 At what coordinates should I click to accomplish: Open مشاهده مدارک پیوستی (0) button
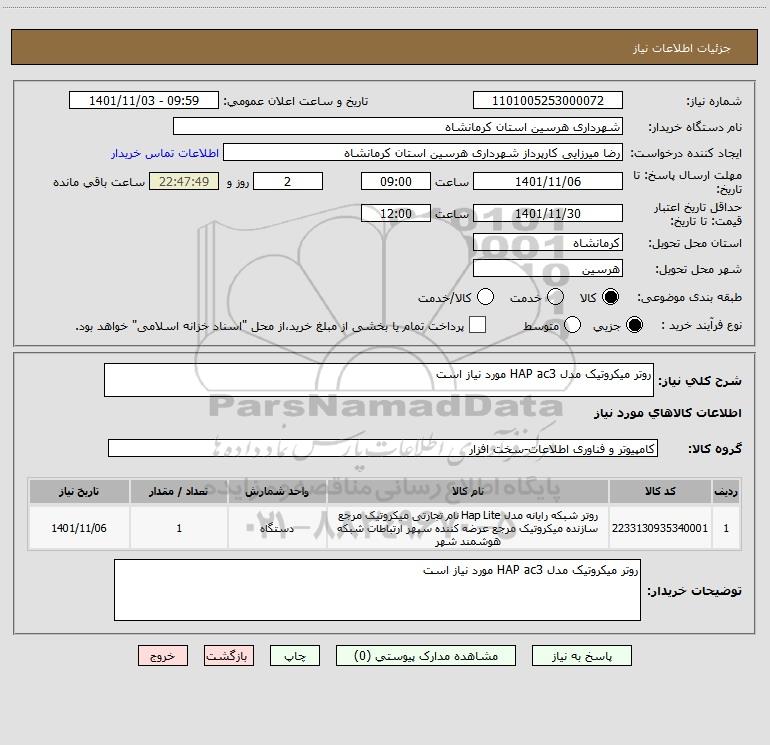[426, 656]
